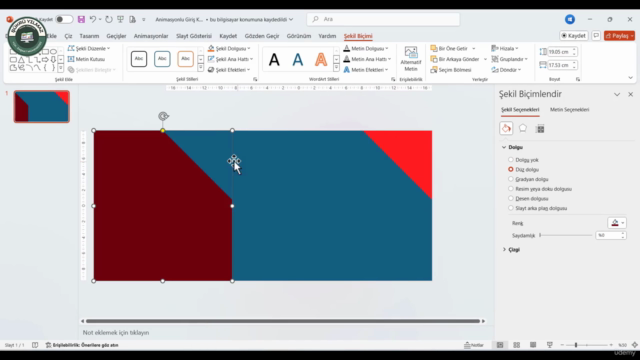Switch to Normal view icon in status bar
This screenshot has height=360, width=640.
coord(500,345)
